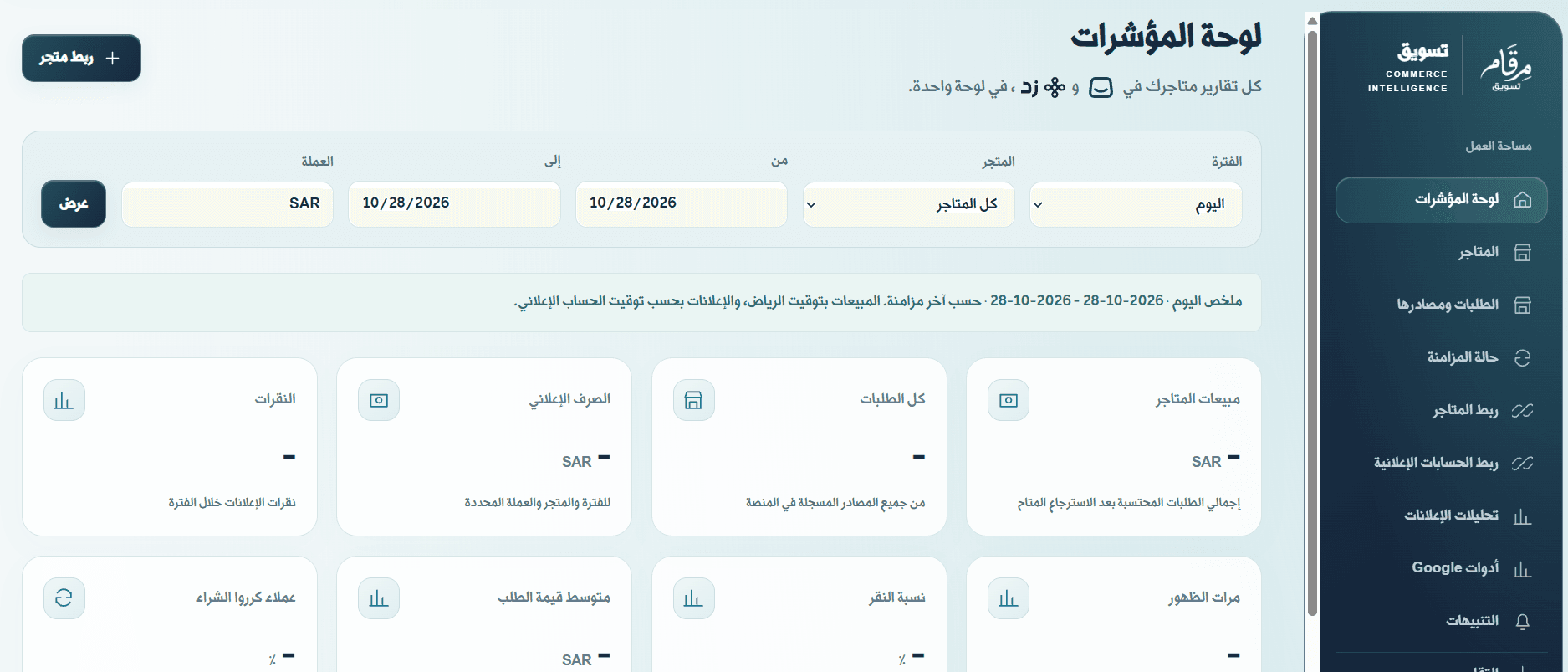Screen dimensions: 1568x672
Task: Click the sidebar vertical scrollbar
Action: [x=1312, y=322]
